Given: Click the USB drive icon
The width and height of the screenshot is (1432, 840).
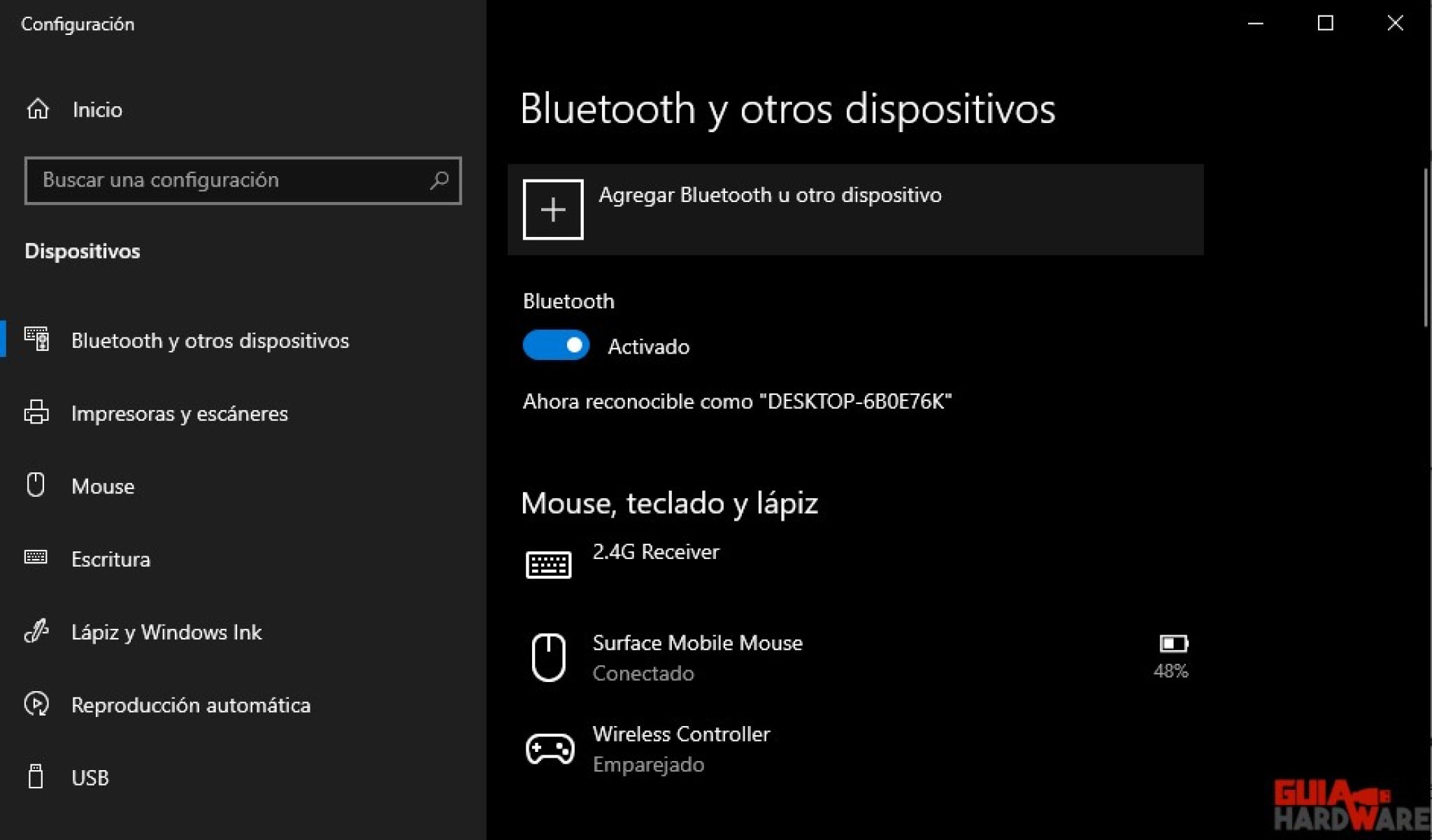Looking at the screenshot, I should [36, 776].
